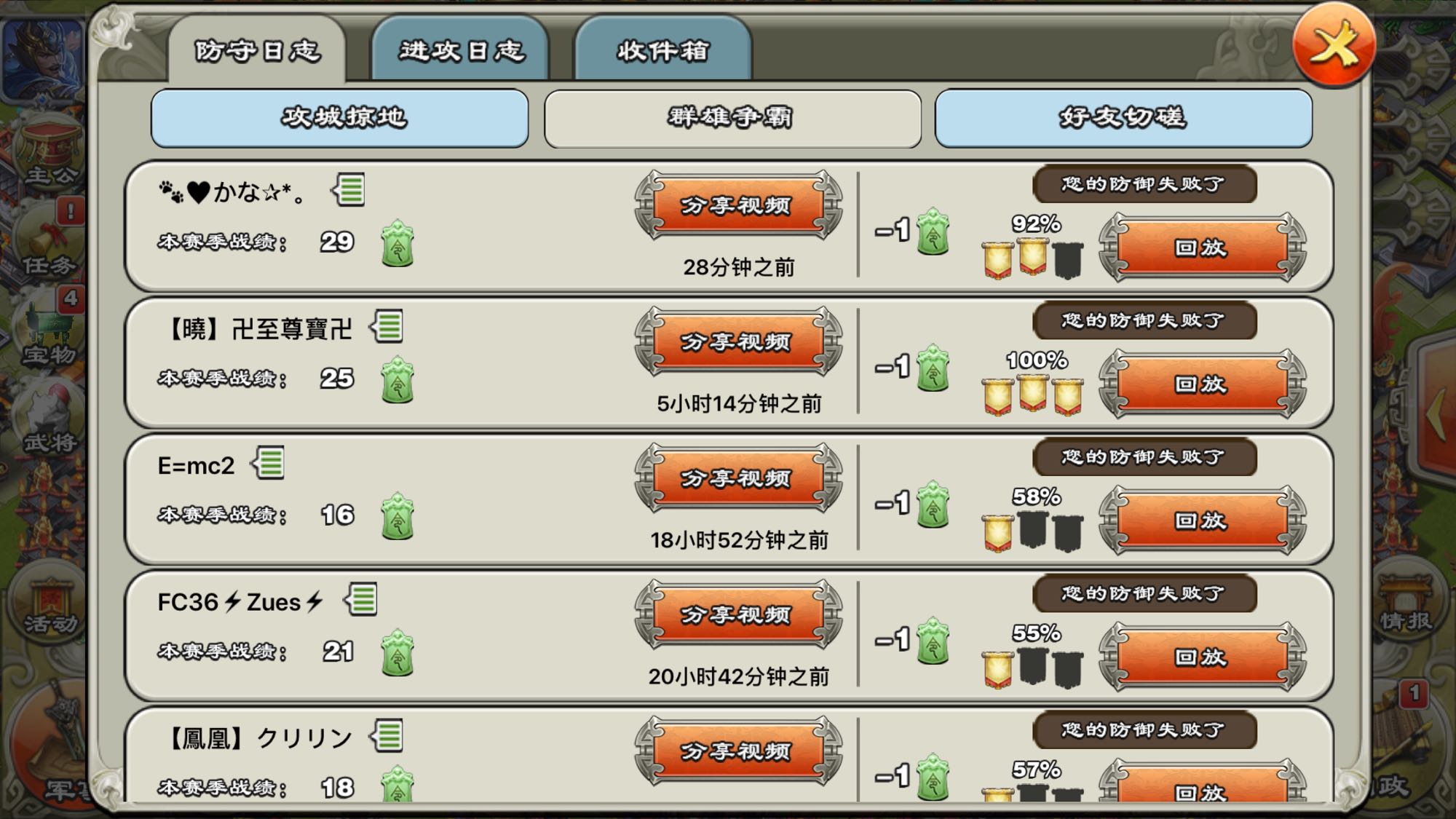The height and width of the screenshot is (819, 1456).
Task: Close the log window with X button
Action: [1334, 45]
